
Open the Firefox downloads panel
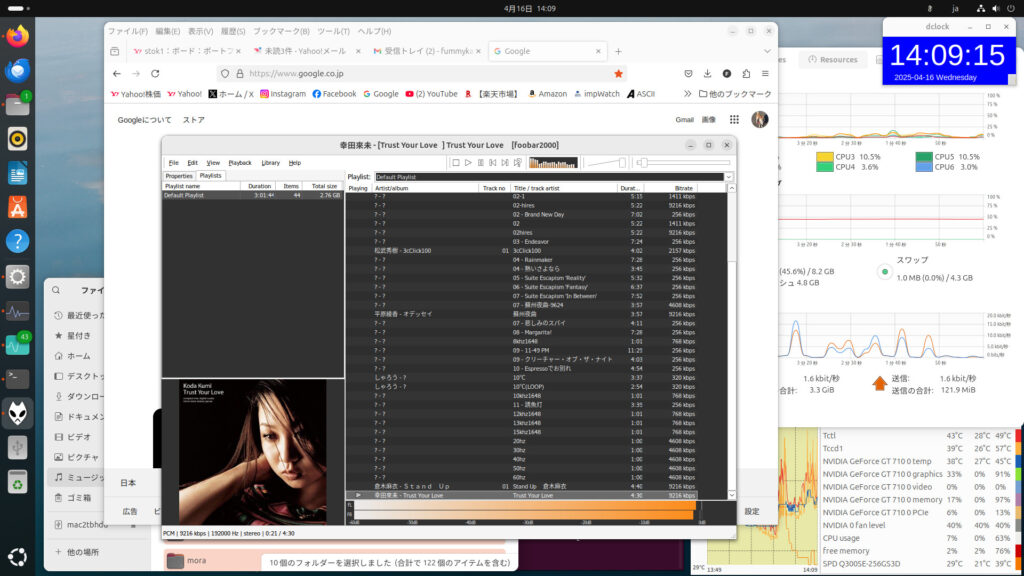point(708,73)
